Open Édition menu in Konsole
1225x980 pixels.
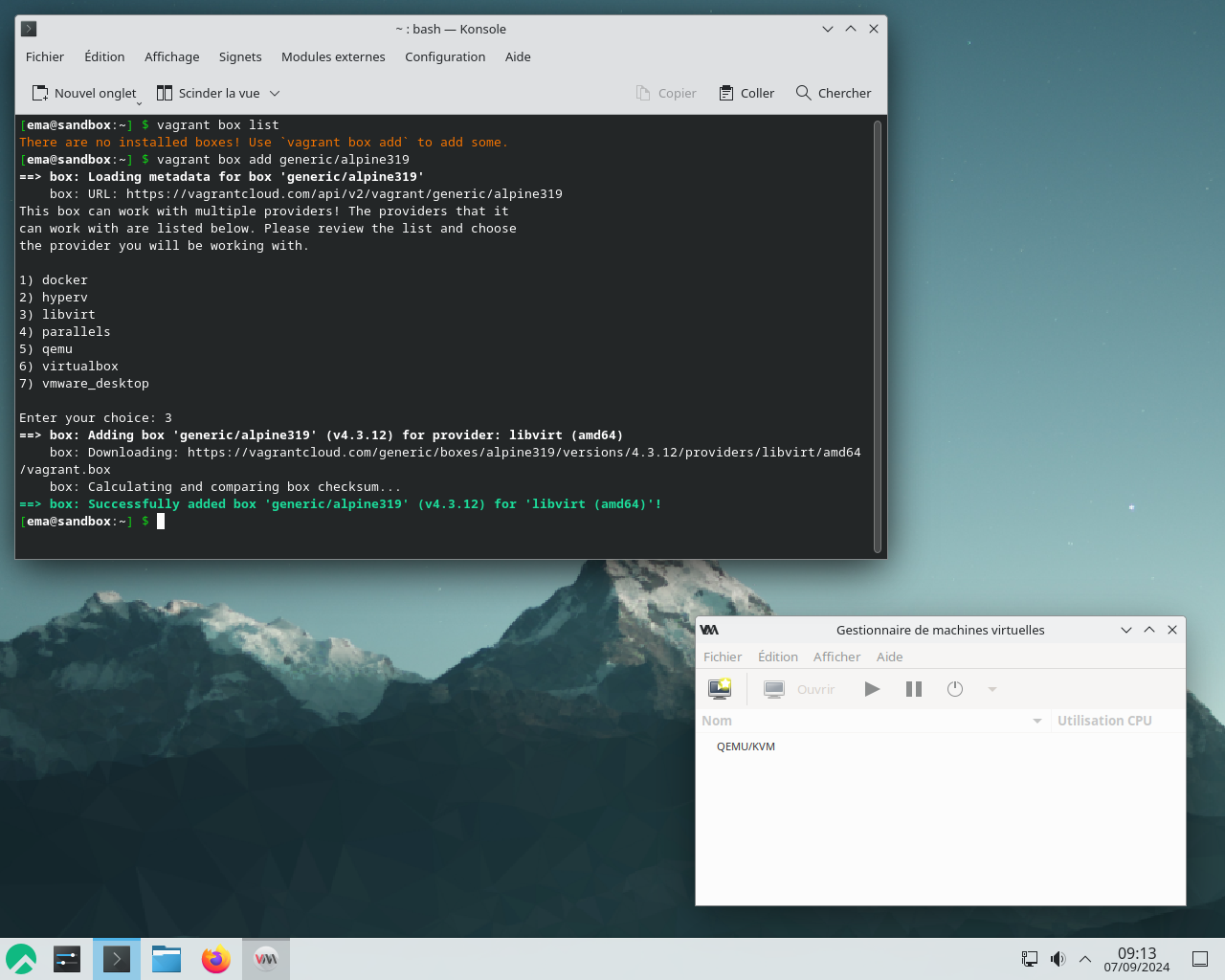104,56
